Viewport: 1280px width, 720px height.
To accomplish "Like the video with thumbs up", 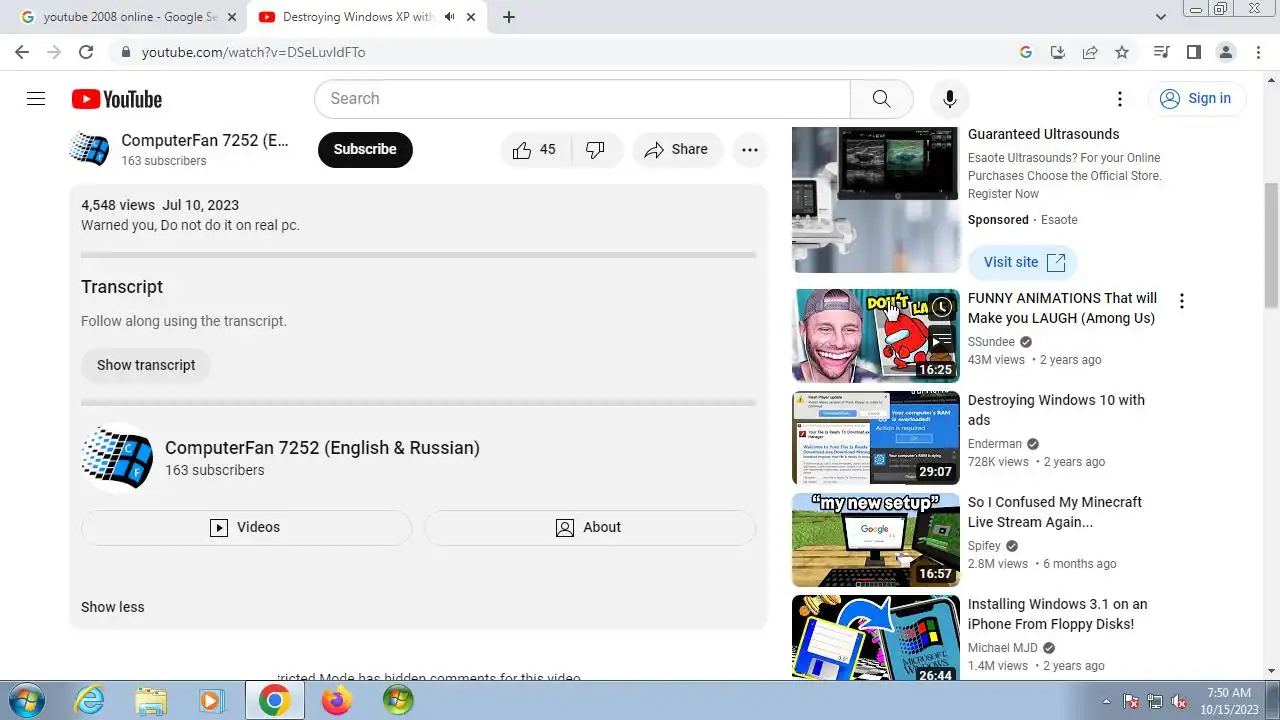I will coord(535,150).
